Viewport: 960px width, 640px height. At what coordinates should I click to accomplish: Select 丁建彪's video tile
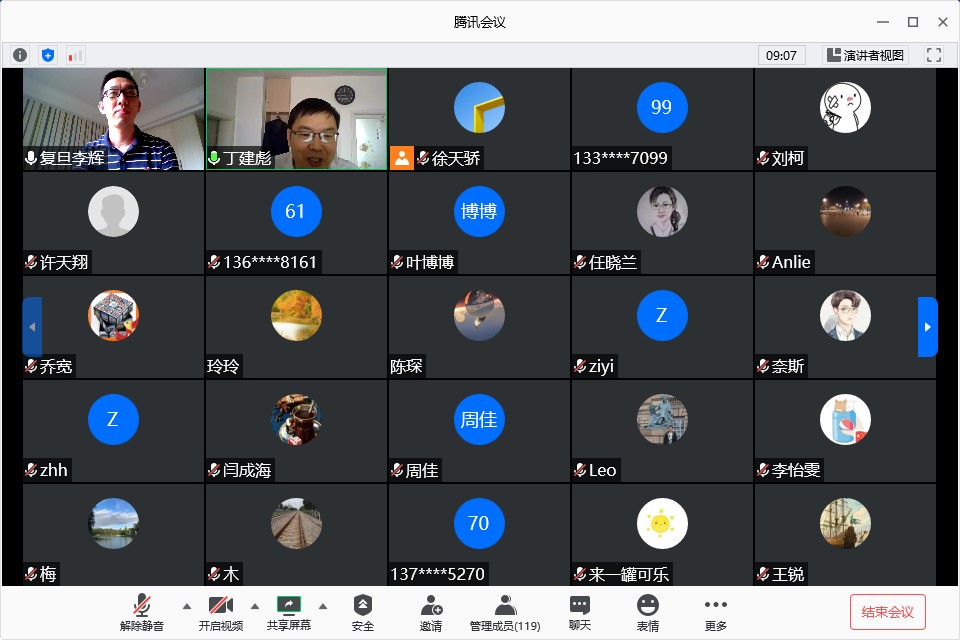[x=296, y=119]
